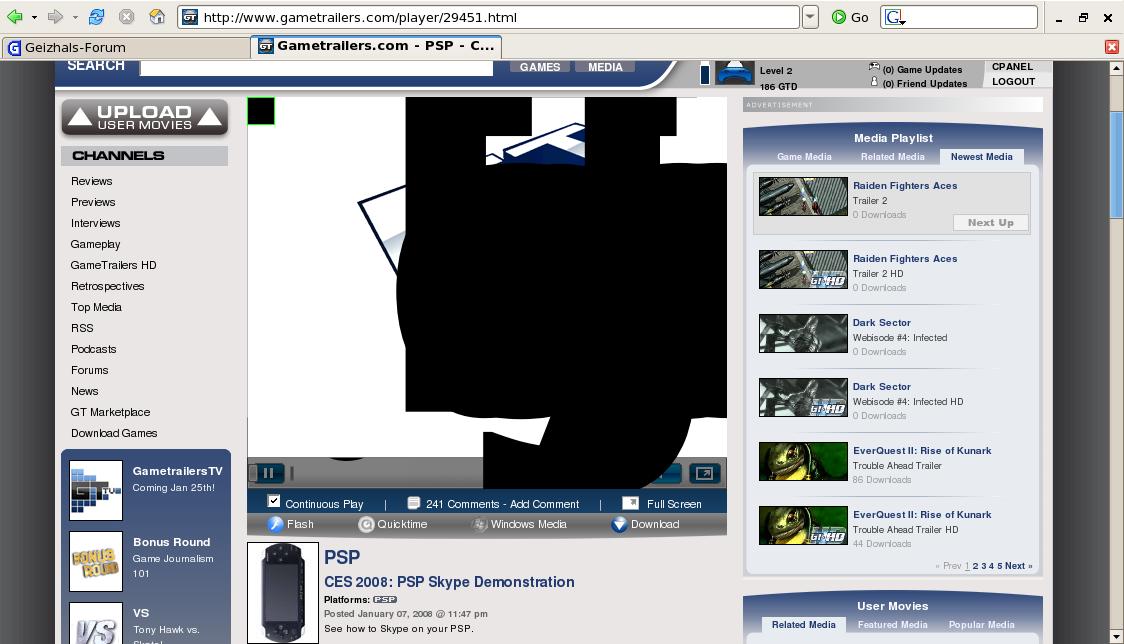
Task: Open the Interviews channel
Action: pyautogui.click(x=95, y=223)
